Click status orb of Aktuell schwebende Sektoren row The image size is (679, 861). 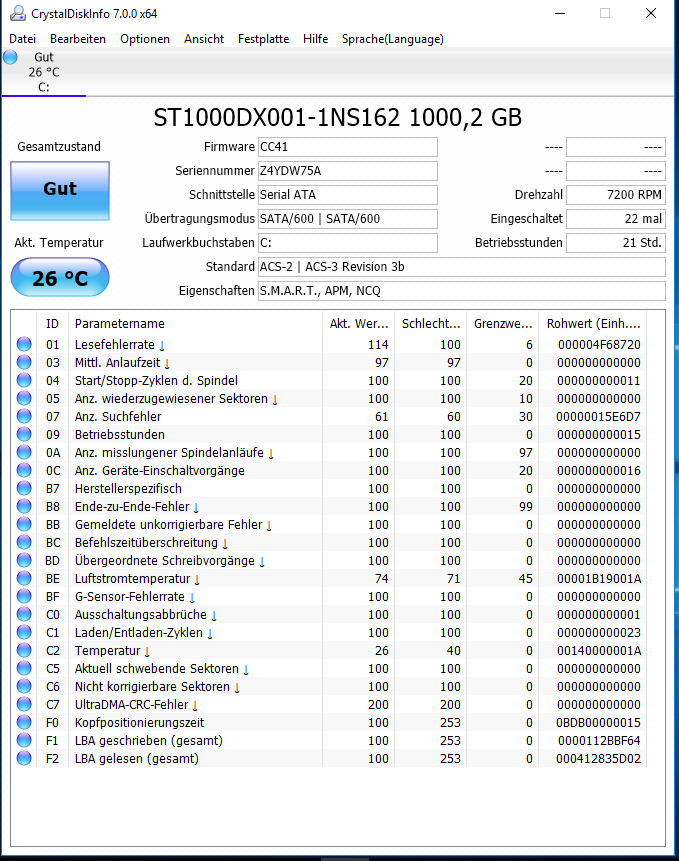pyautogui.click(x=24, y=669)
